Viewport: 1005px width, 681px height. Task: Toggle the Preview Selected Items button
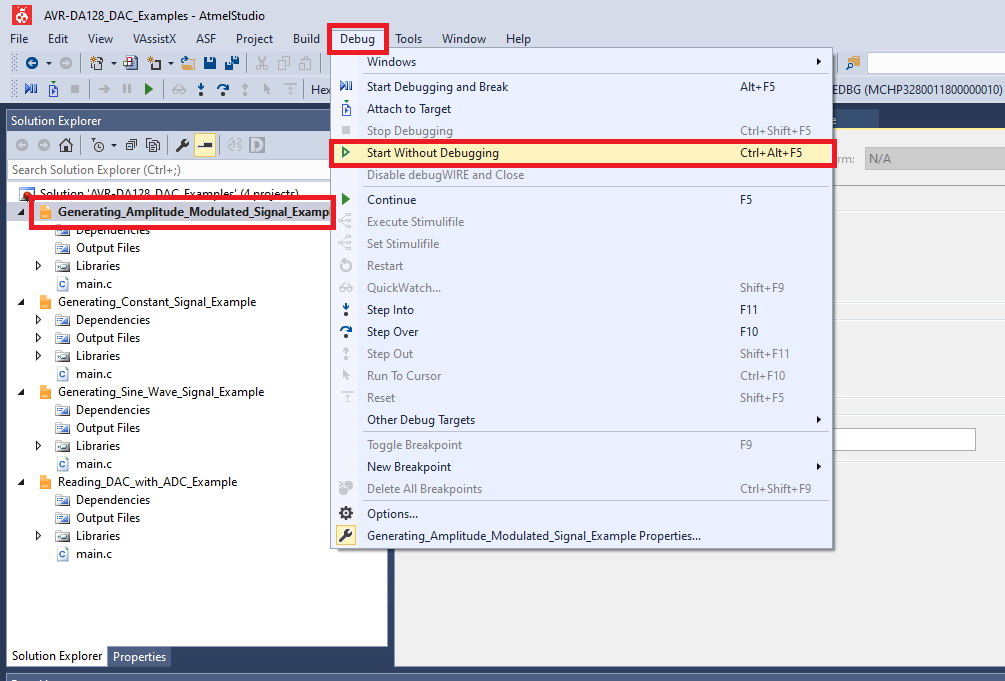tap(205, 146)
